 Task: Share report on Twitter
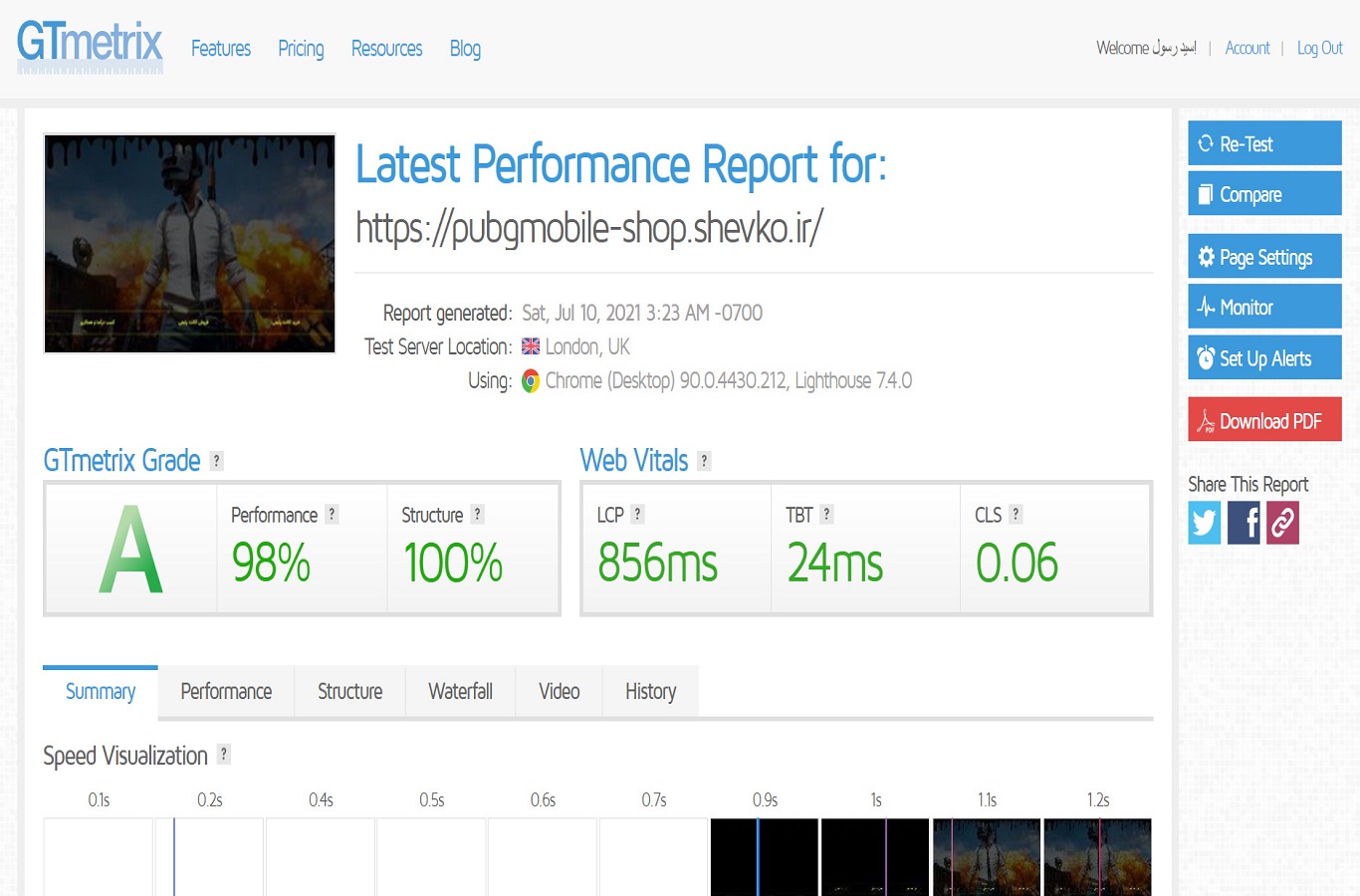[1205, 523]
